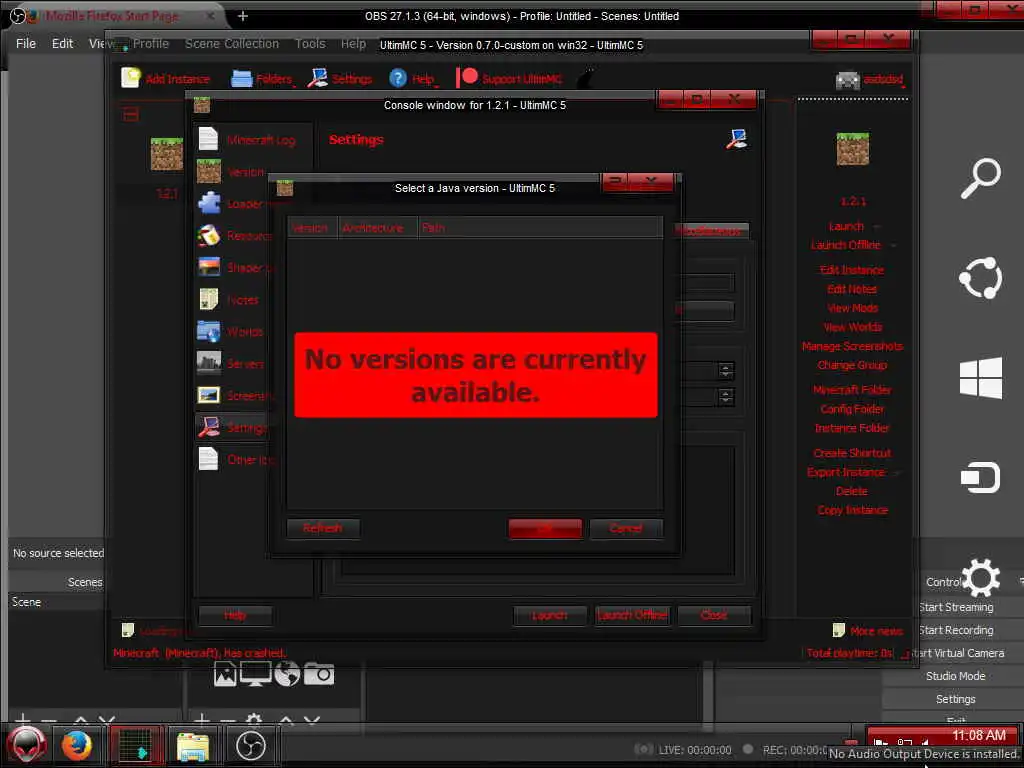Collapse the instance group toggle icon
Screen dimensions: 1024x768
[131, 115]
